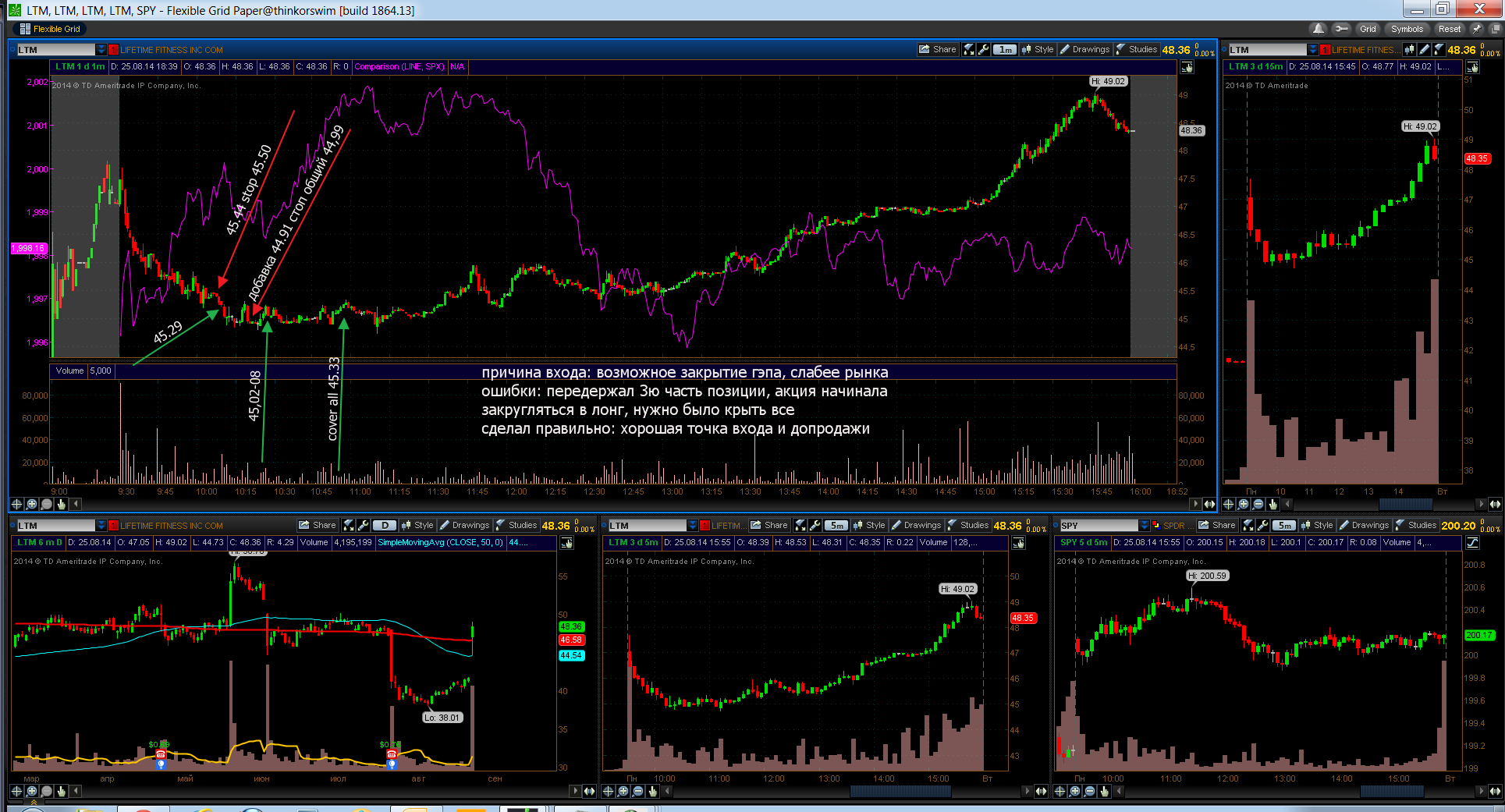Screen dimensions: 1505x812
Task: Expand symbol dropdown on SPY chart
Action: (x=1145, y=526)
